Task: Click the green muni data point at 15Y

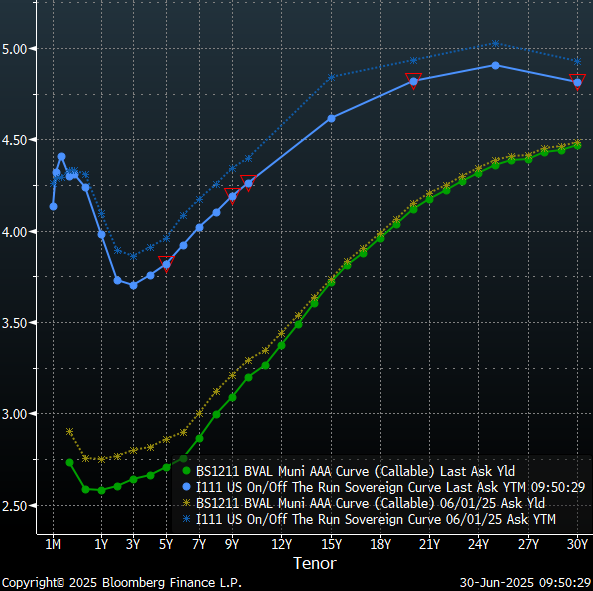Action: tap(331, 282)
